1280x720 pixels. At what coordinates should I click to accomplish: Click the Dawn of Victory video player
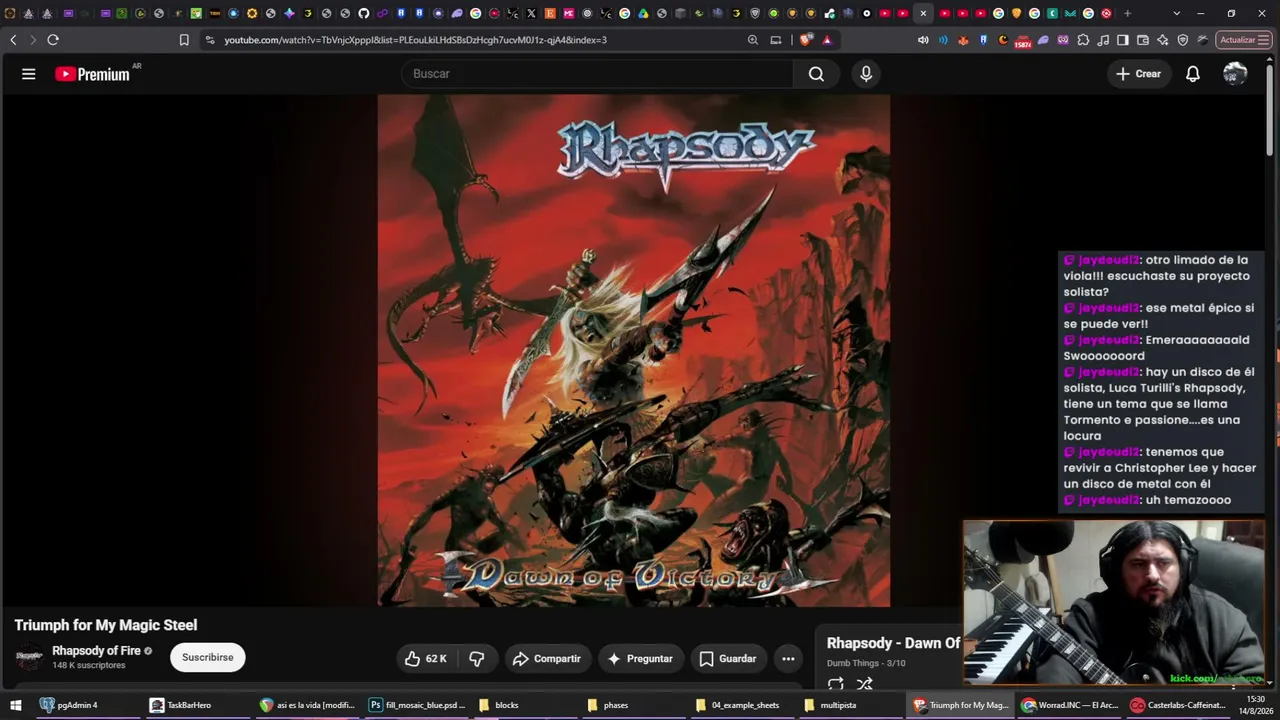pos(633,350)
